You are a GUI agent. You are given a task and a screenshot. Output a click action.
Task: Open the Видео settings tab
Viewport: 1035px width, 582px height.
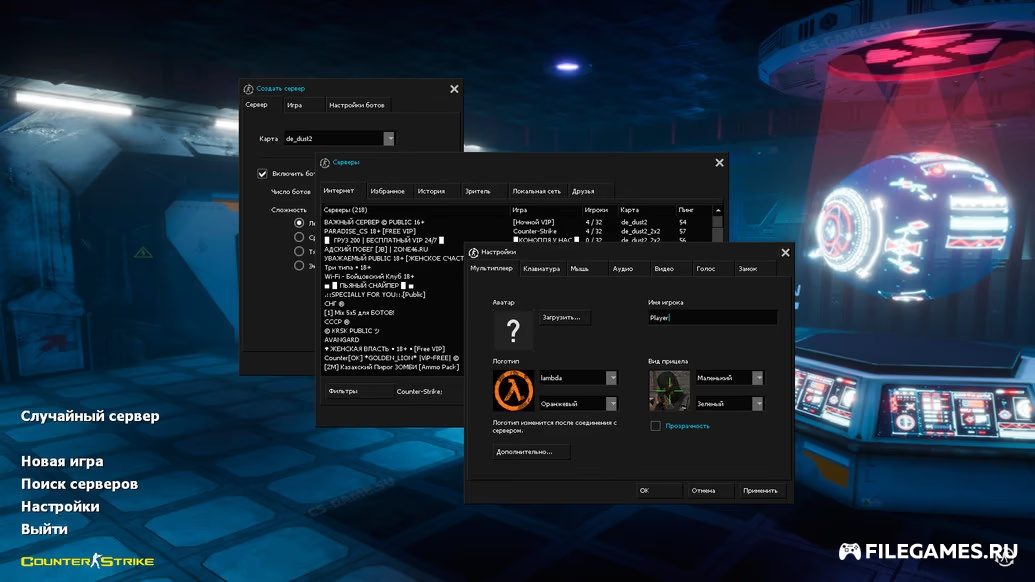click(x=671, y=269)
